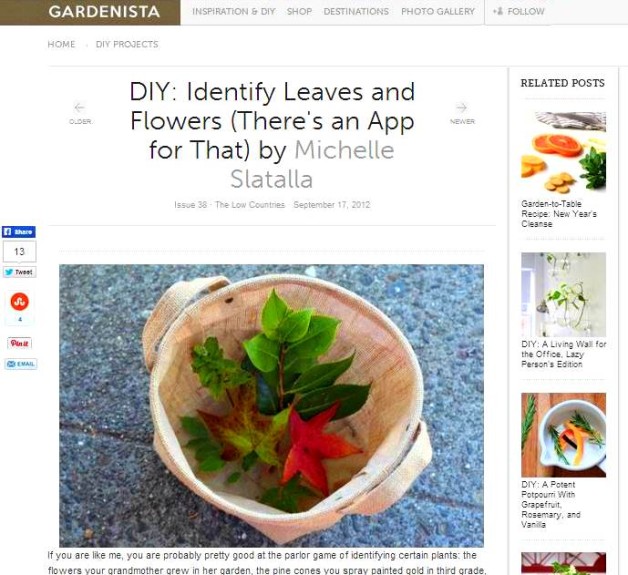Screen dimensions: 628x575
Task: Click the Gardenista logo
Action: pos(104,12)
